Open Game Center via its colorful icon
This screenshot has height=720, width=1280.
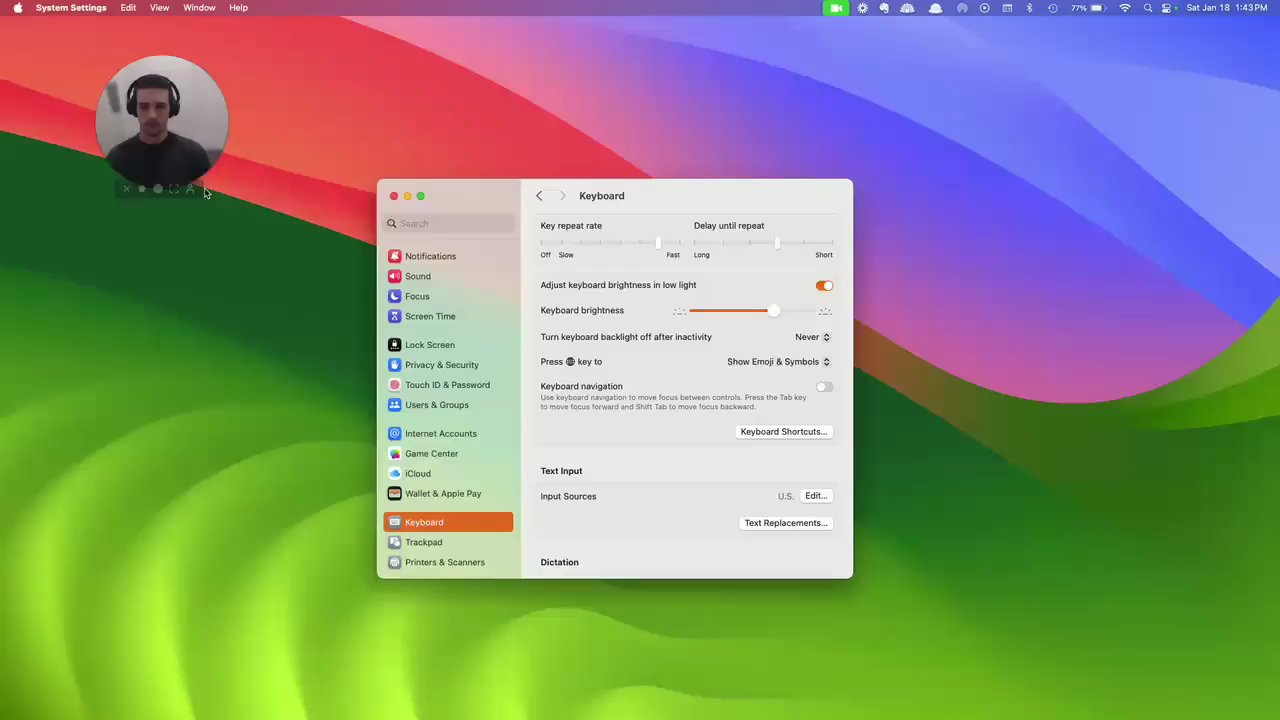(395, 454)
